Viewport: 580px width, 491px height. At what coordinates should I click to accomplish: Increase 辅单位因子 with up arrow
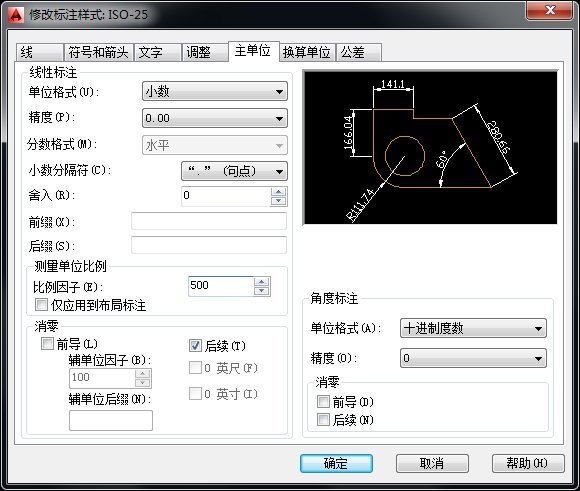(143, 374)
